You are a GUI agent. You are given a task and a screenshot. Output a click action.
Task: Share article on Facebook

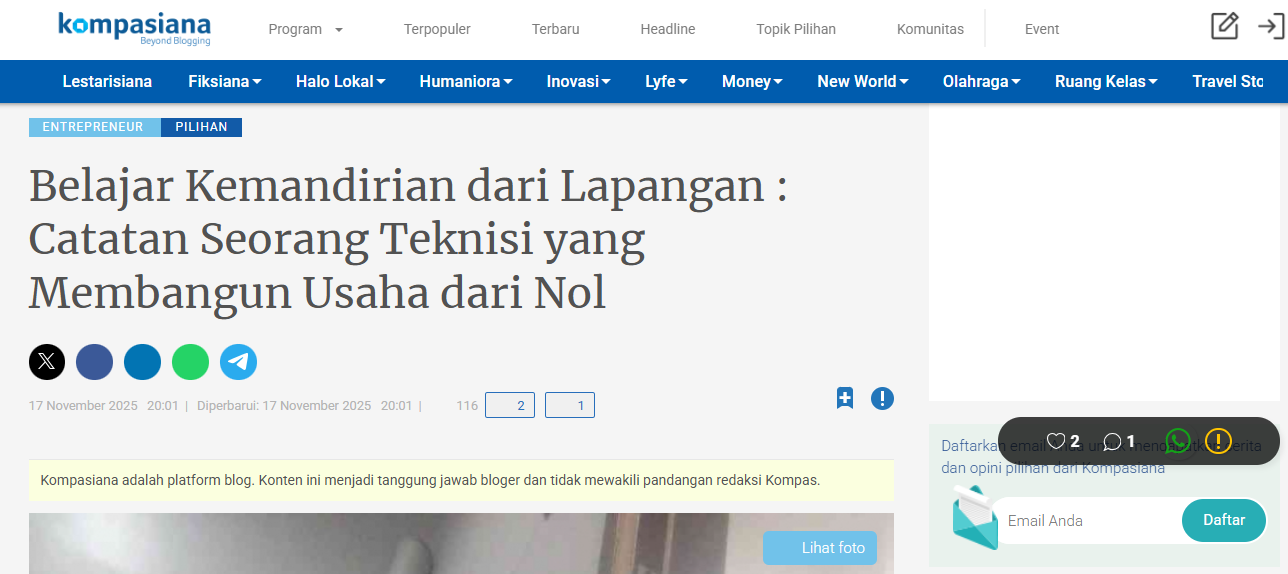point(95,362)
